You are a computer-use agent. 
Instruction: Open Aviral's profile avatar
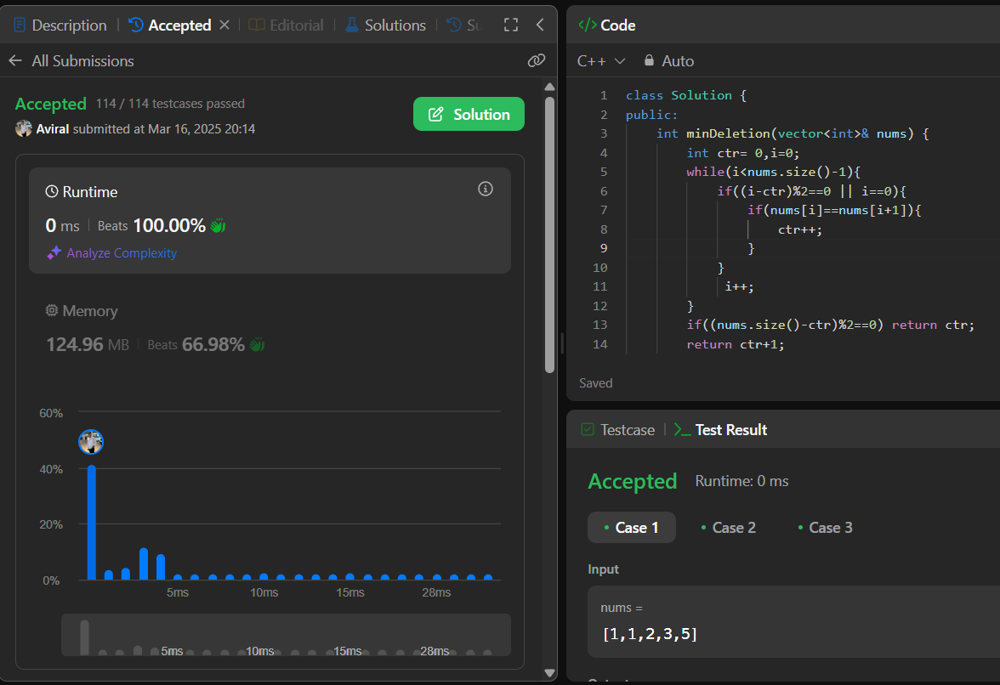(x=24, y=129)
